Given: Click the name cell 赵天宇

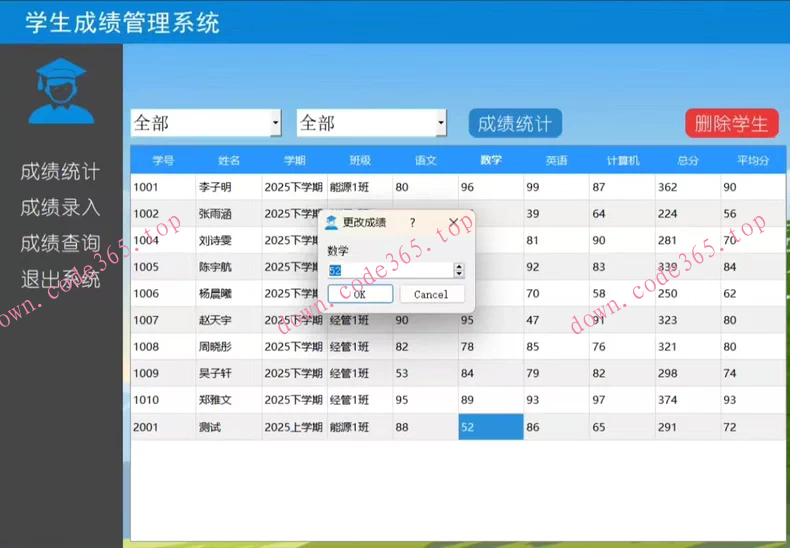Looking at the screenshot, I should pyautogui.click(x=229, y=320).
